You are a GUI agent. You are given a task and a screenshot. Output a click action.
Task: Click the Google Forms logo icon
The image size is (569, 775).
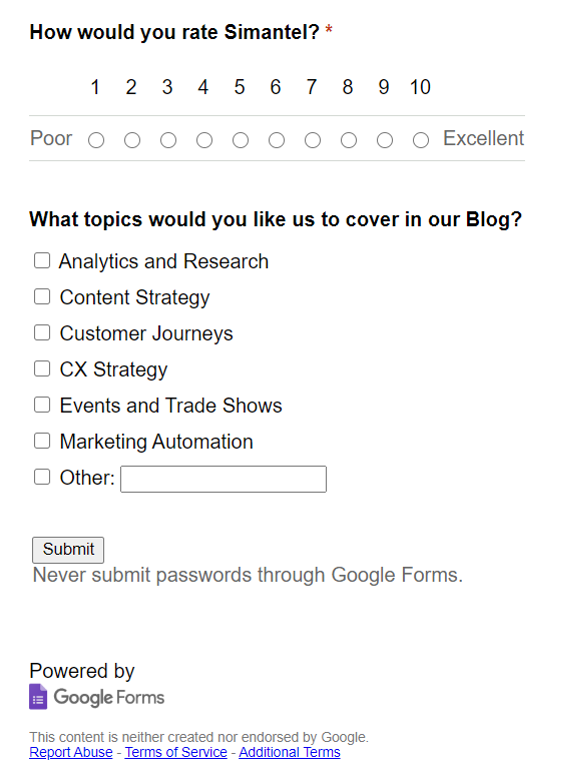(38, 696)
